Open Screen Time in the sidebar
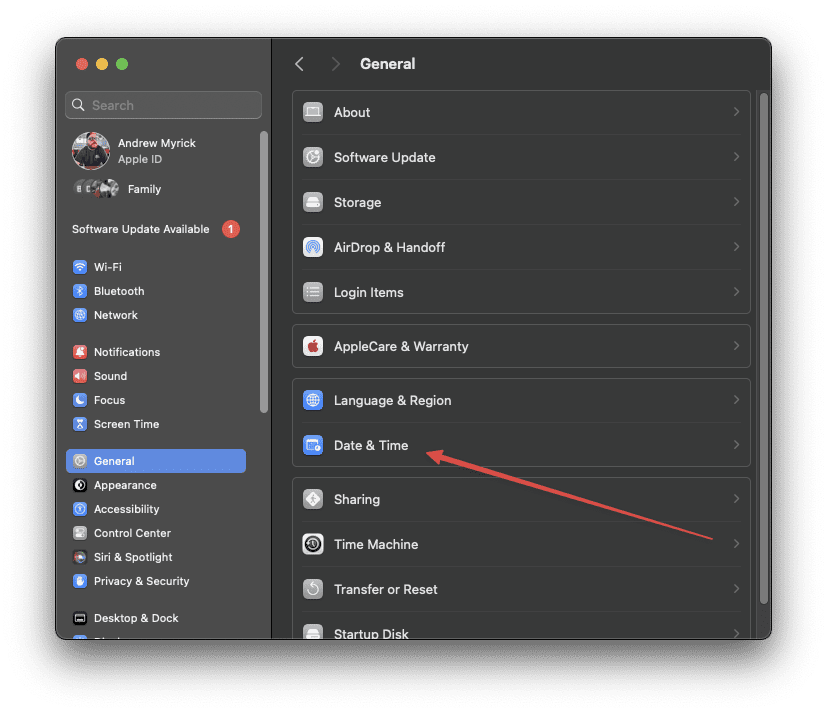827x713 pixels. (156, 424)
